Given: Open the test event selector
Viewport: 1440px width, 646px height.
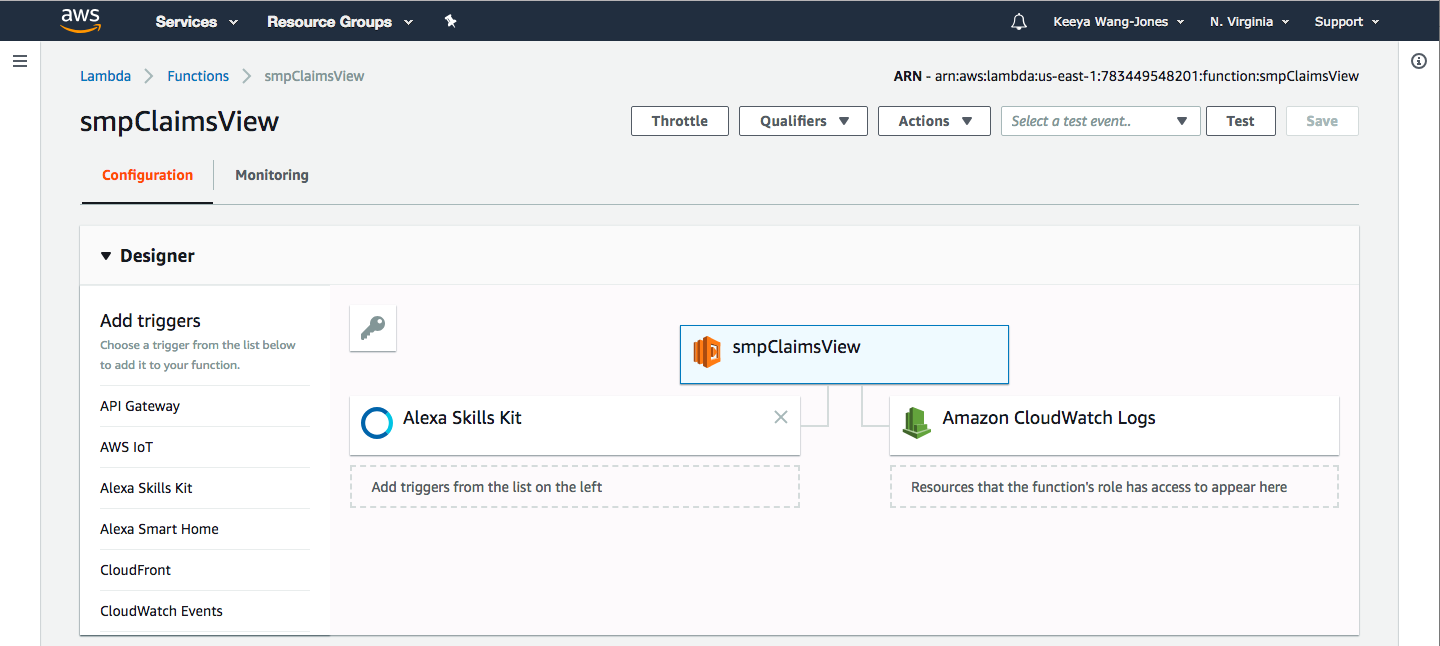Looking at the screenshot, I should pyautogui.click(x=1100, y=121).
